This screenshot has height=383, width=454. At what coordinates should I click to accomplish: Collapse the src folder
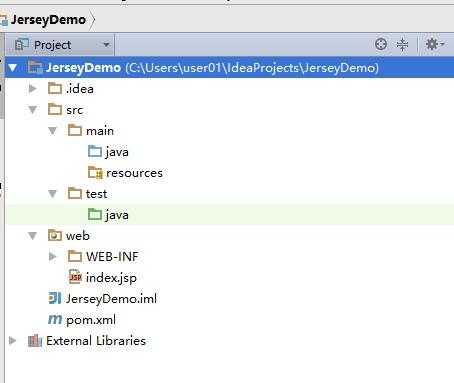click(32, 110)
